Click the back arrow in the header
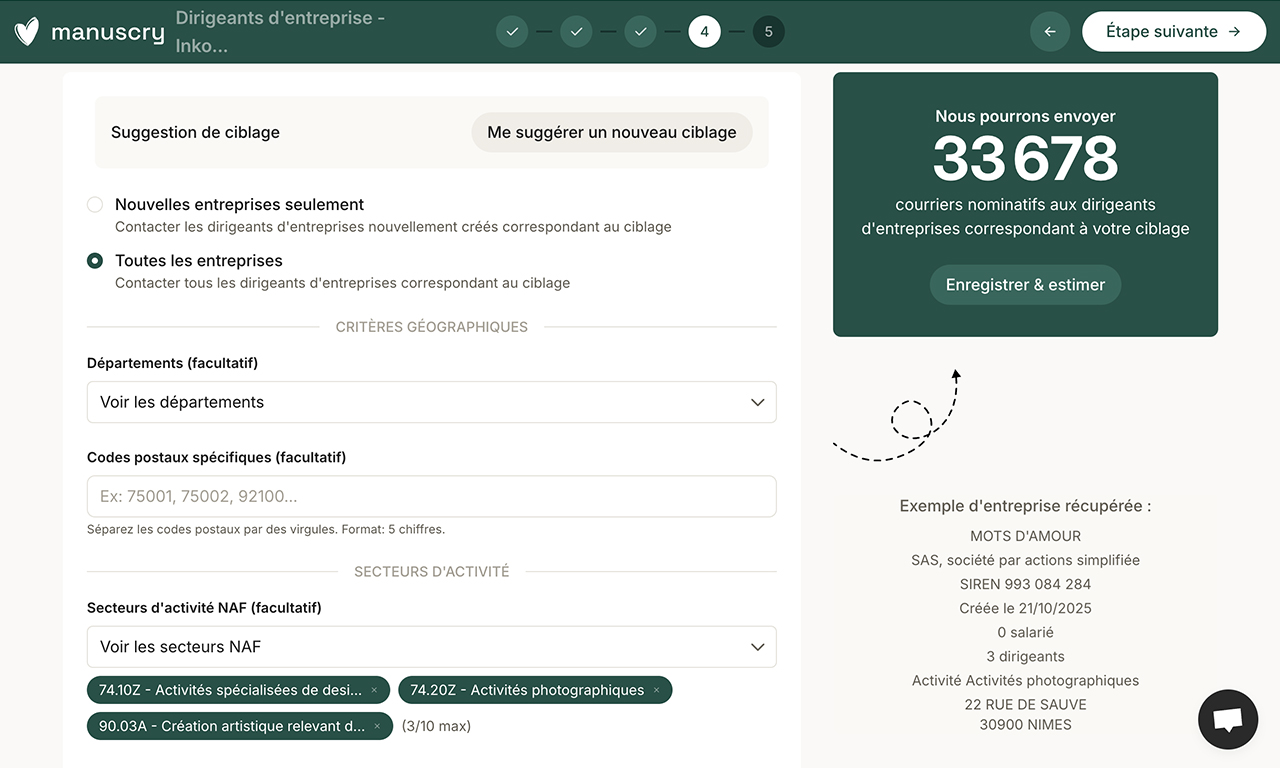Viewport: 1280px width, 768px height. (x=1049, y=31)
